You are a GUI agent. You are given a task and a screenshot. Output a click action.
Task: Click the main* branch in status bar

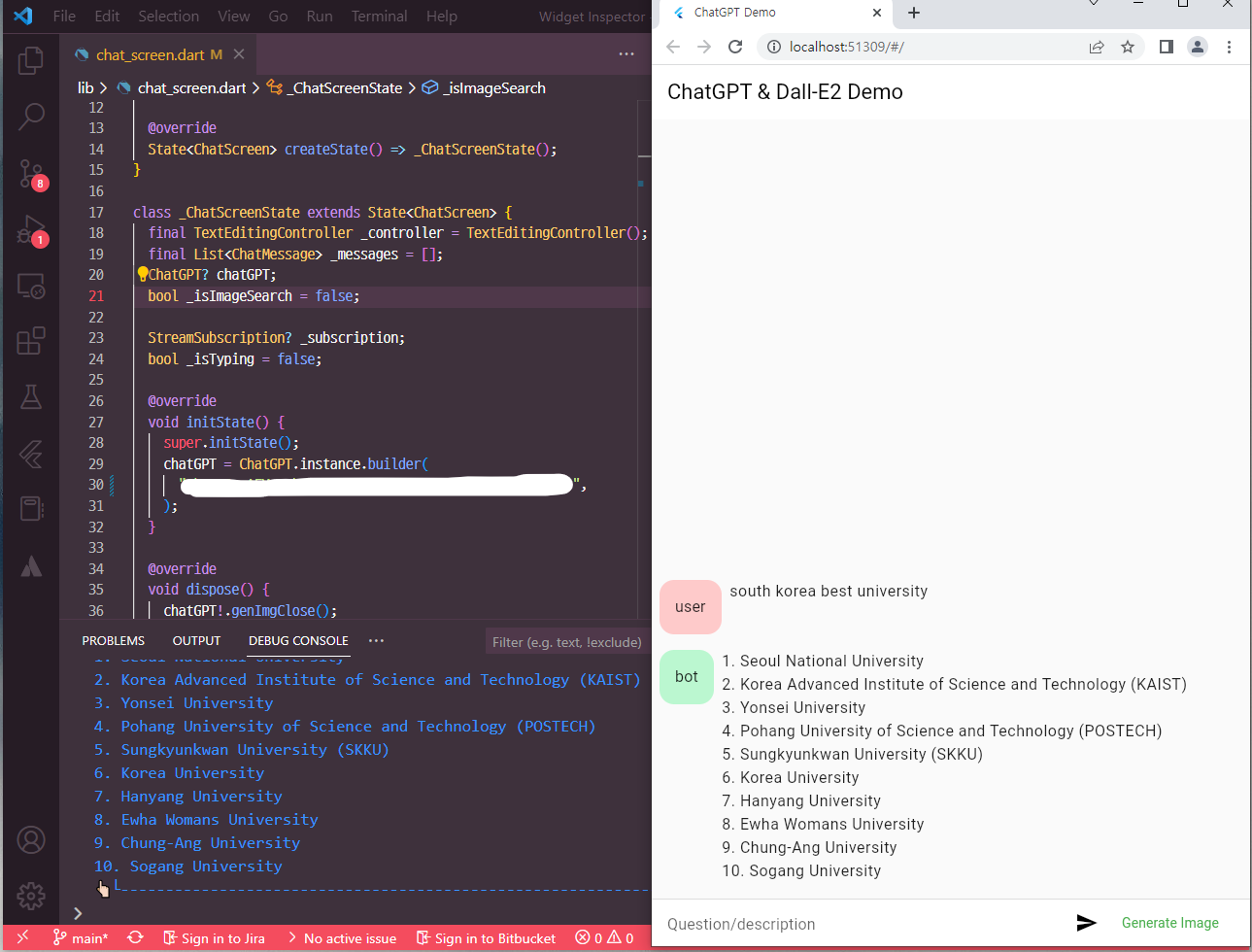[81, 937]
